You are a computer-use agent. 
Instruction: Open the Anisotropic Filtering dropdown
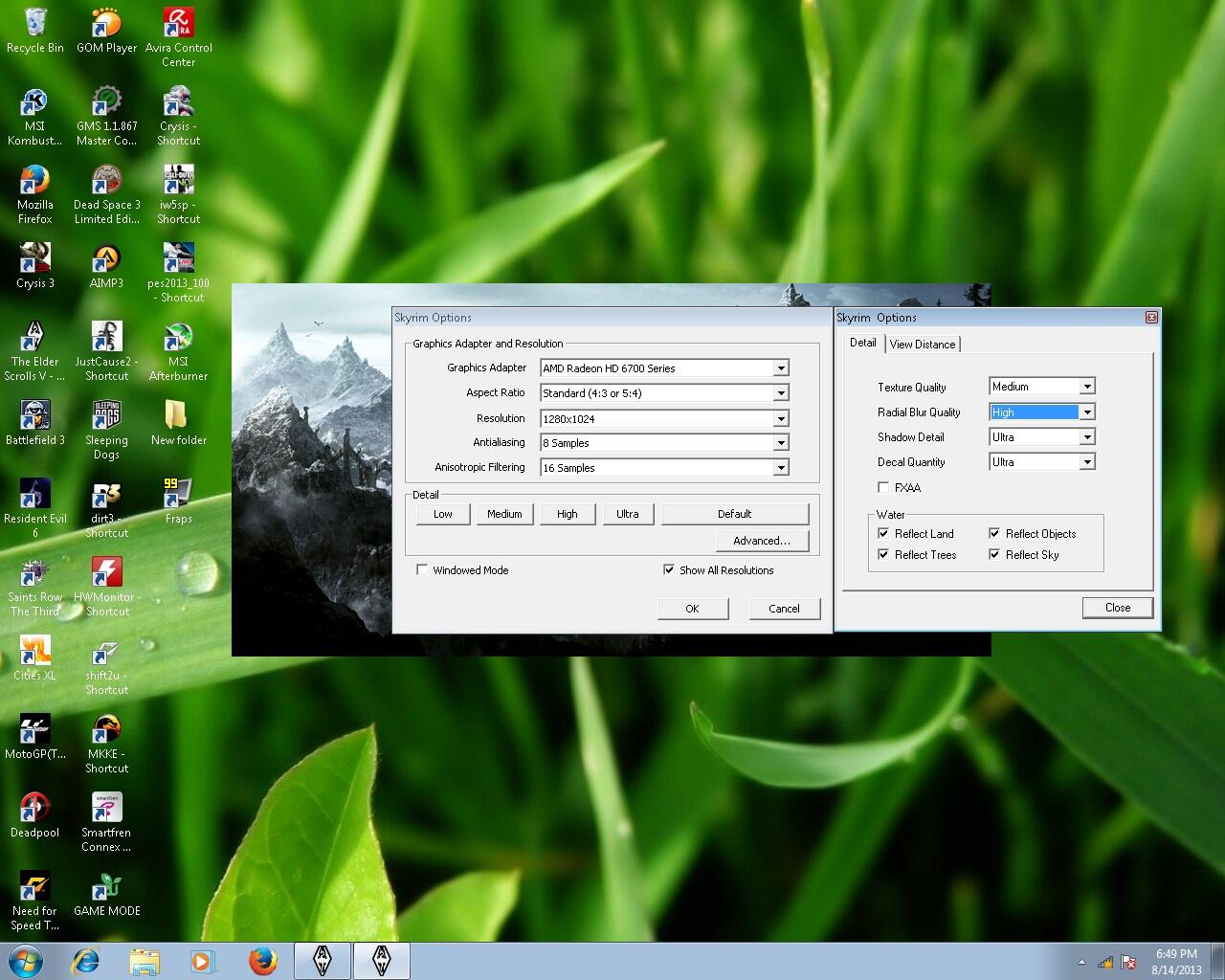(781, 468)
